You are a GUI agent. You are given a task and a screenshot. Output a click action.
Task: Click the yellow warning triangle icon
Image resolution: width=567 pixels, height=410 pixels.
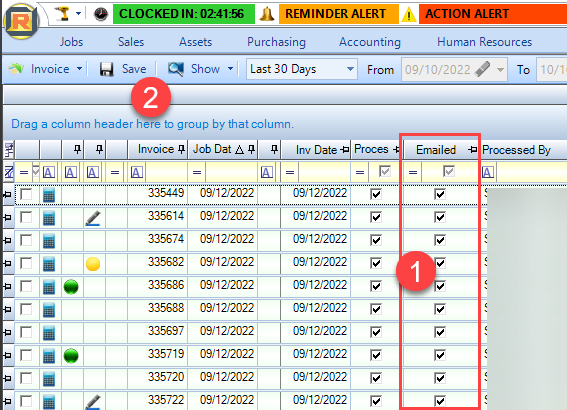tap(409, 15)
